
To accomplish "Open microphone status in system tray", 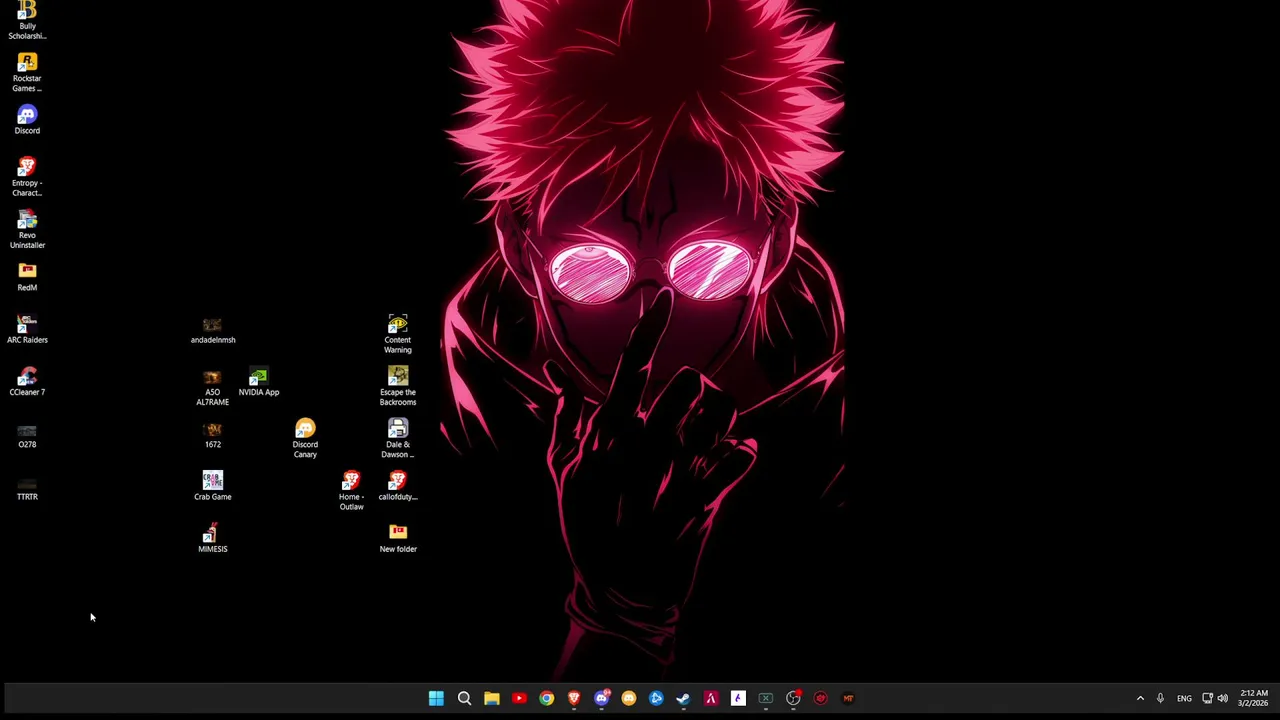I will 1160,698.
